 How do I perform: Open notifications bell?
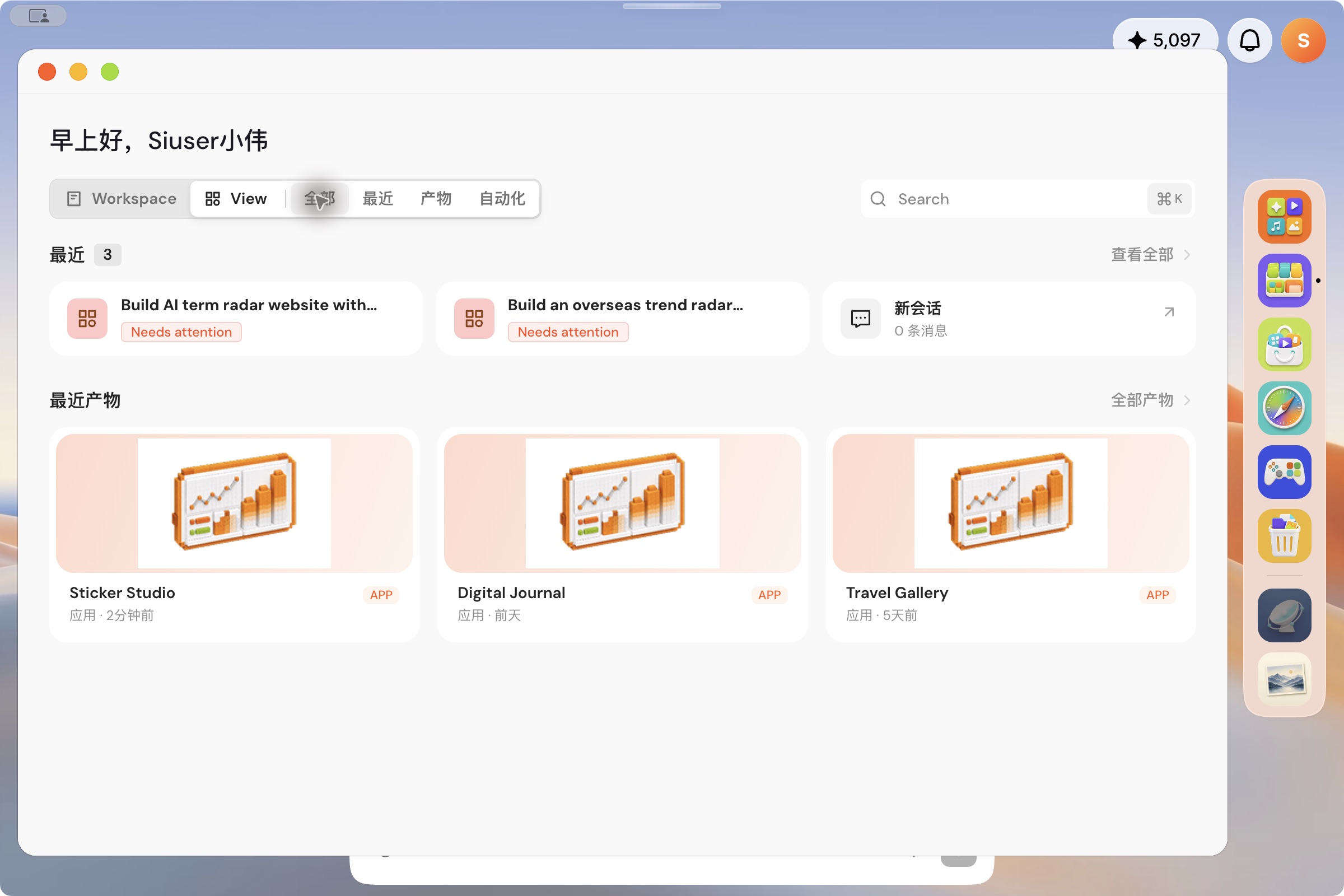[1250, 40]
